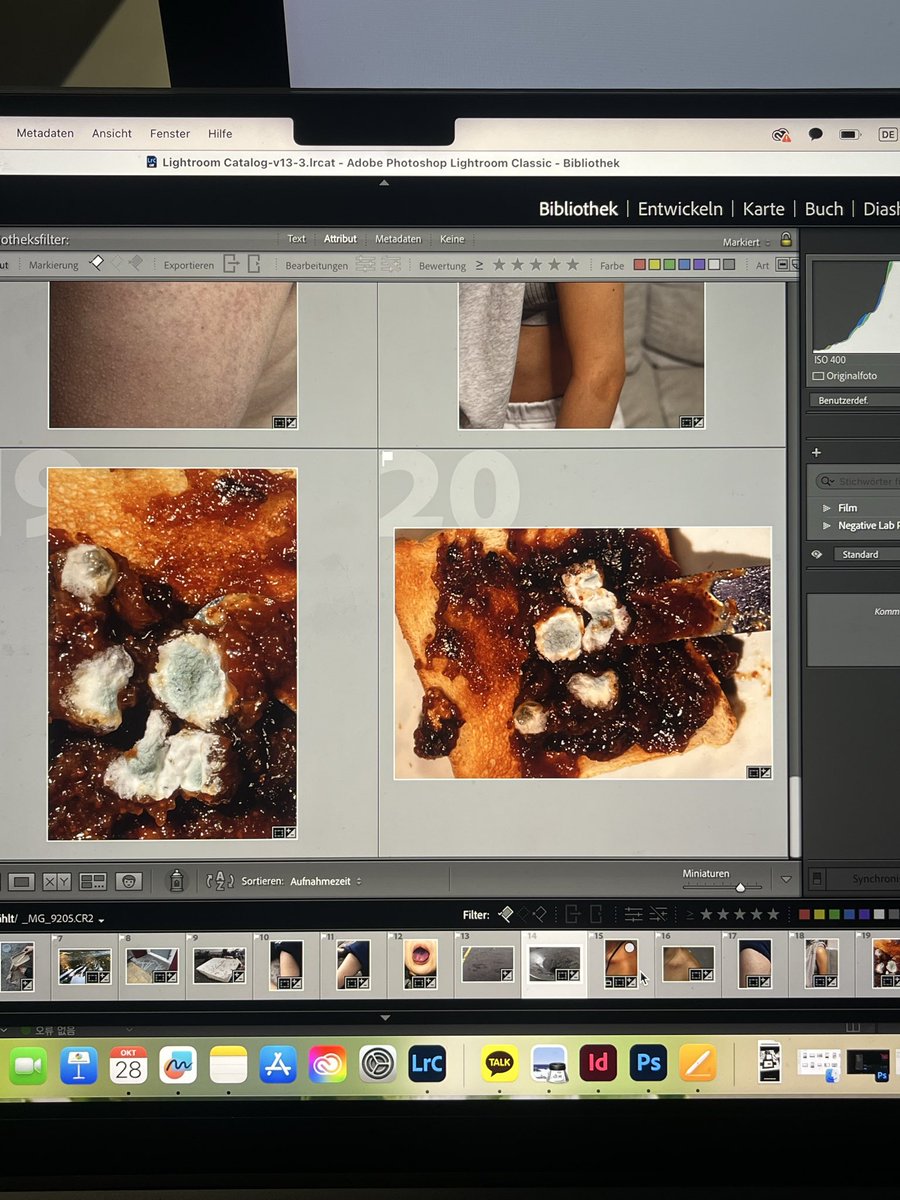Open Keynote from the Dock
Image resolution: width=900 pixels, height=1200 pixels.
click(78, 1065)
